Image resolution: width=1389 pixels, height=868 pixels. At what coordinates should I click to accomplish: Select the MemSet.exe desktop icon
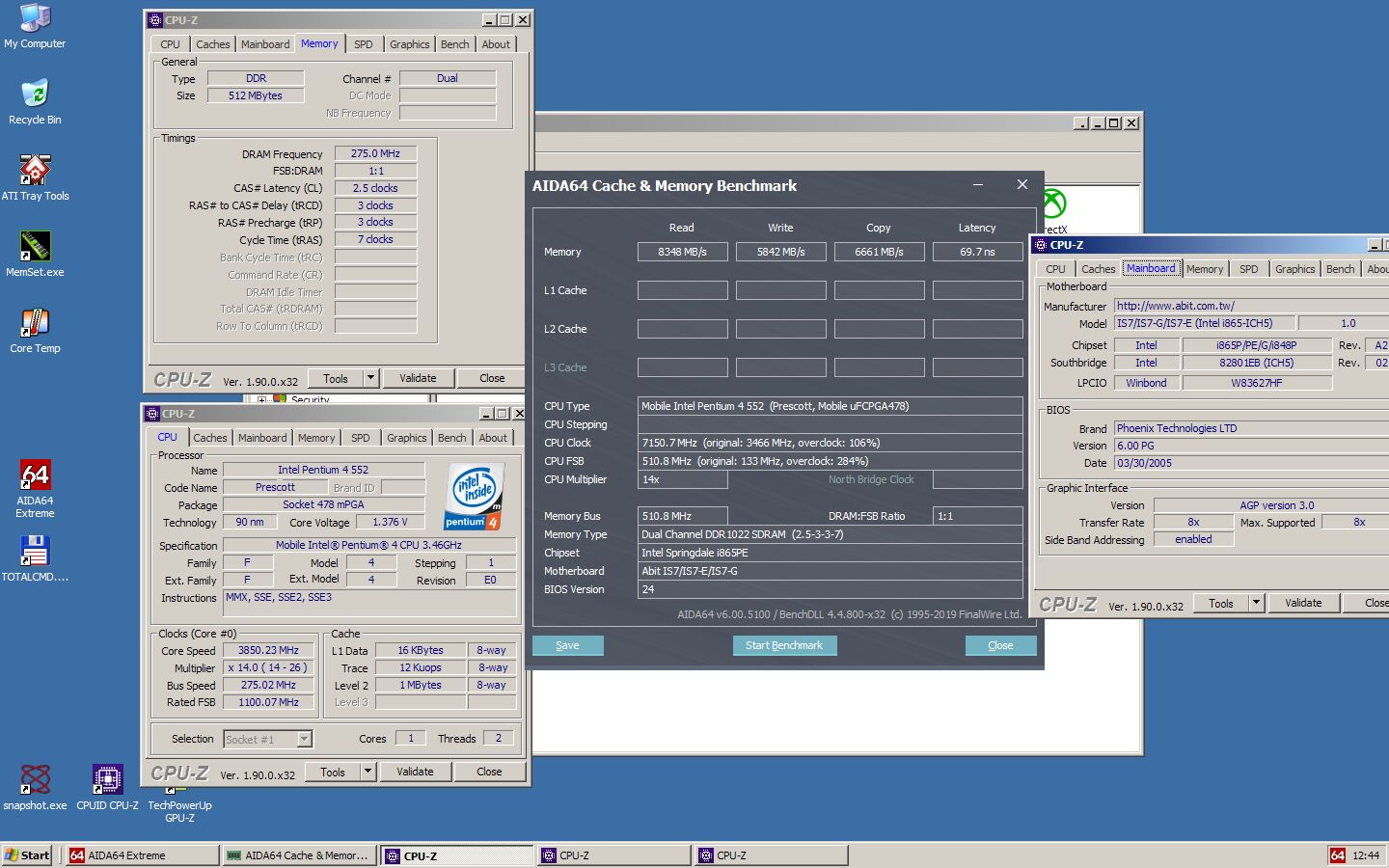(35, 247)
